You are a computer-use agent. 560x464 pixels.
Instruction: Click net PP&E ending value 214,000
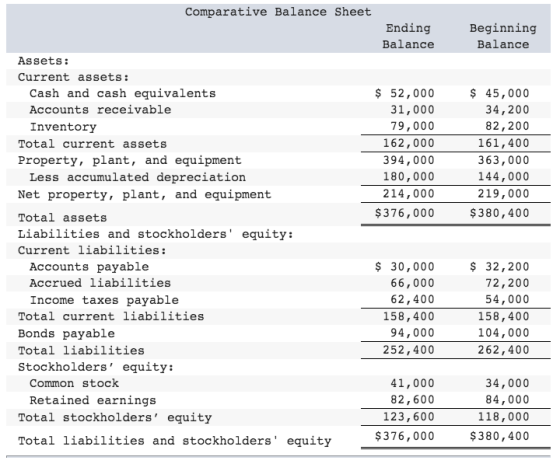(409, 194)
